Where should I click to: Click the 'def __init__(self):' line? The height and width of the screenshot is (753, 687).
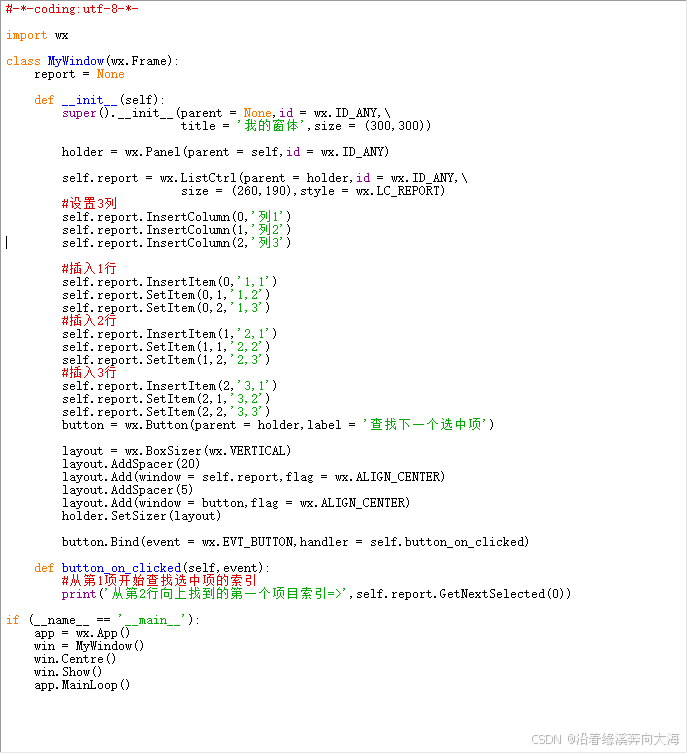click(99, 100)
